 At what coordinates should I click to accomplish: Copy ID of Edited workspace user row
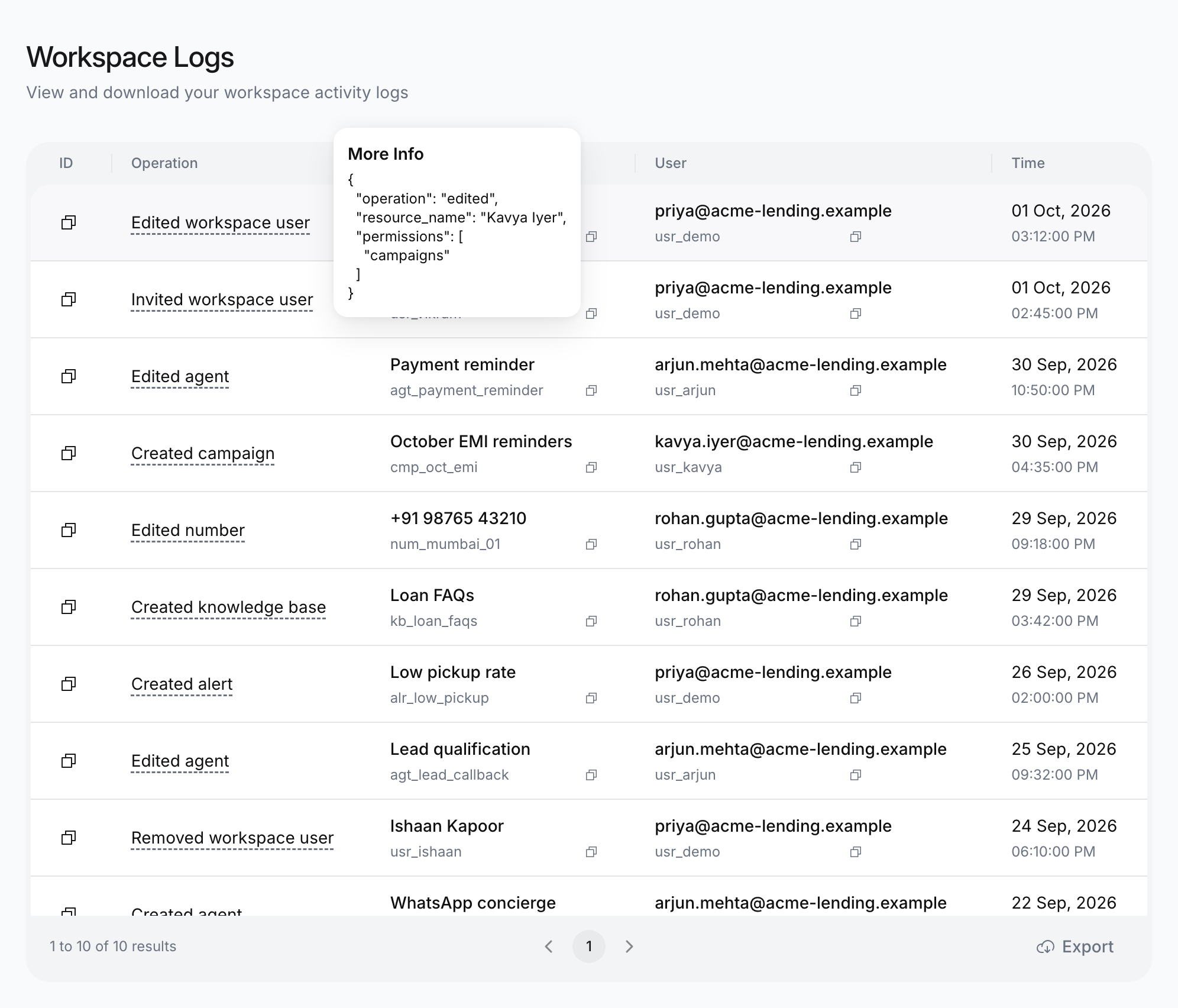click(x=69, y=222)
